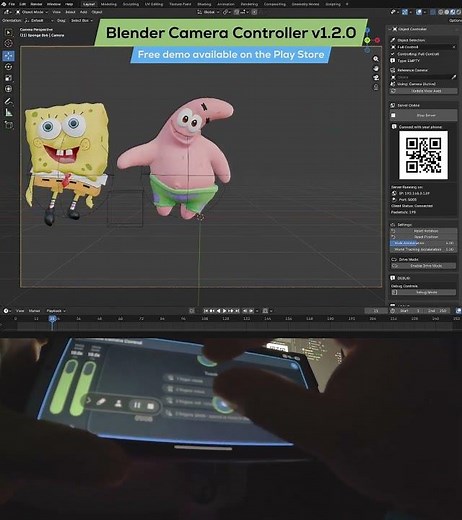Open the Help menu
The width and height of the screenshot is (462, 520).
69,4
